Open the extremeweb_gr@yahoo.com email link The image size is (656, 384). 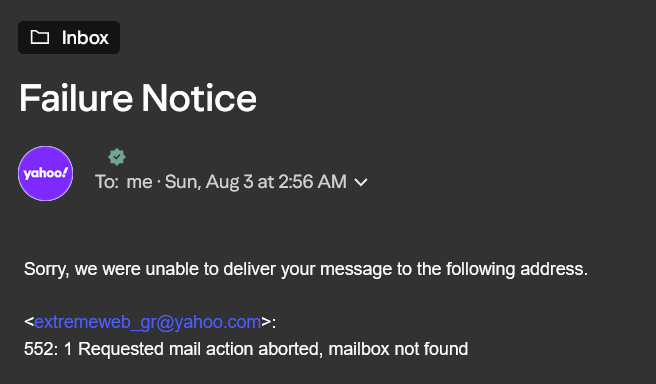click(x=148, y=322)
